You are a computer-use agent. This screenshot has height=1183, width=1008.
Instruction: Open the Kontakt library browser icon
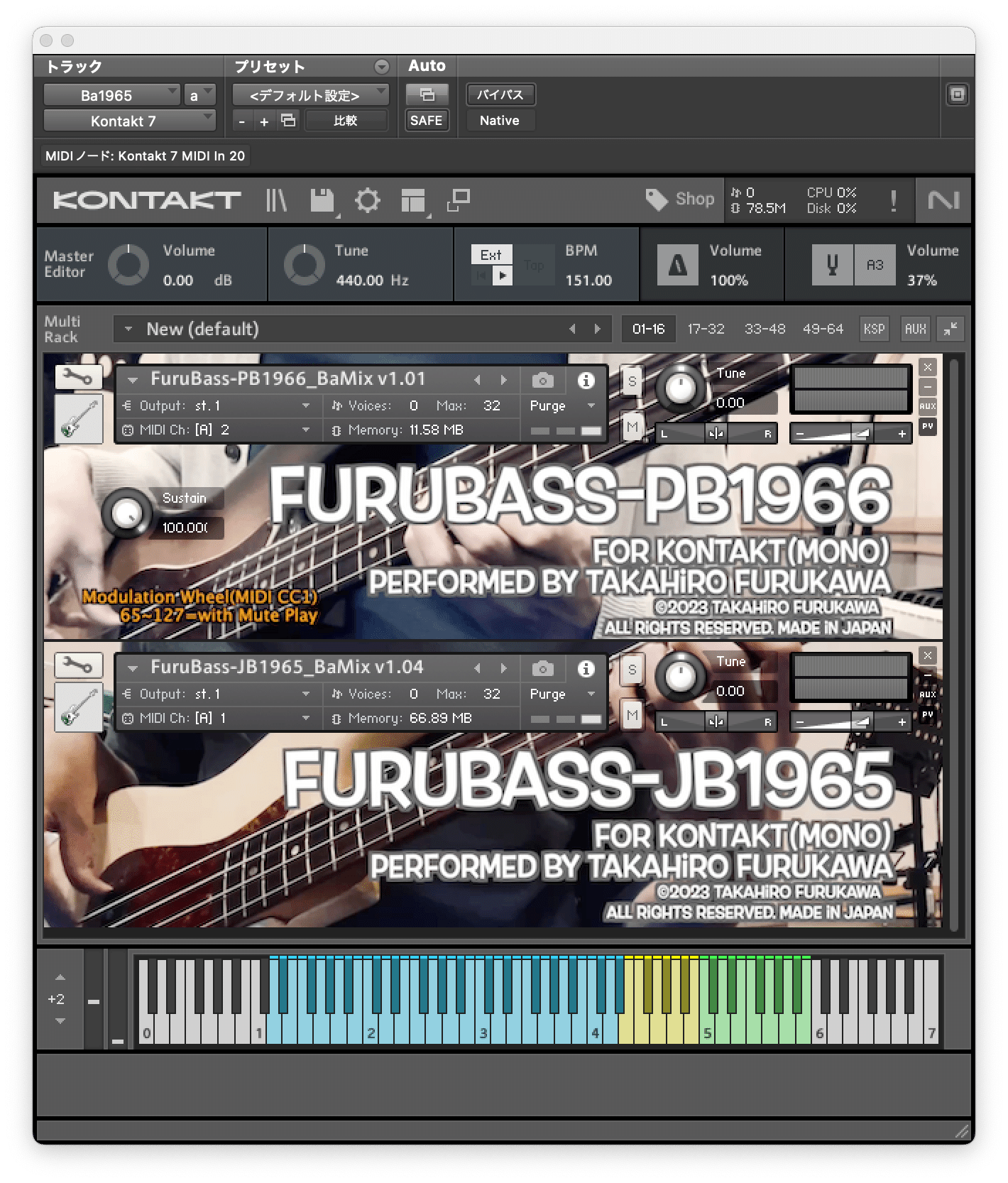[x=276, y=200]
